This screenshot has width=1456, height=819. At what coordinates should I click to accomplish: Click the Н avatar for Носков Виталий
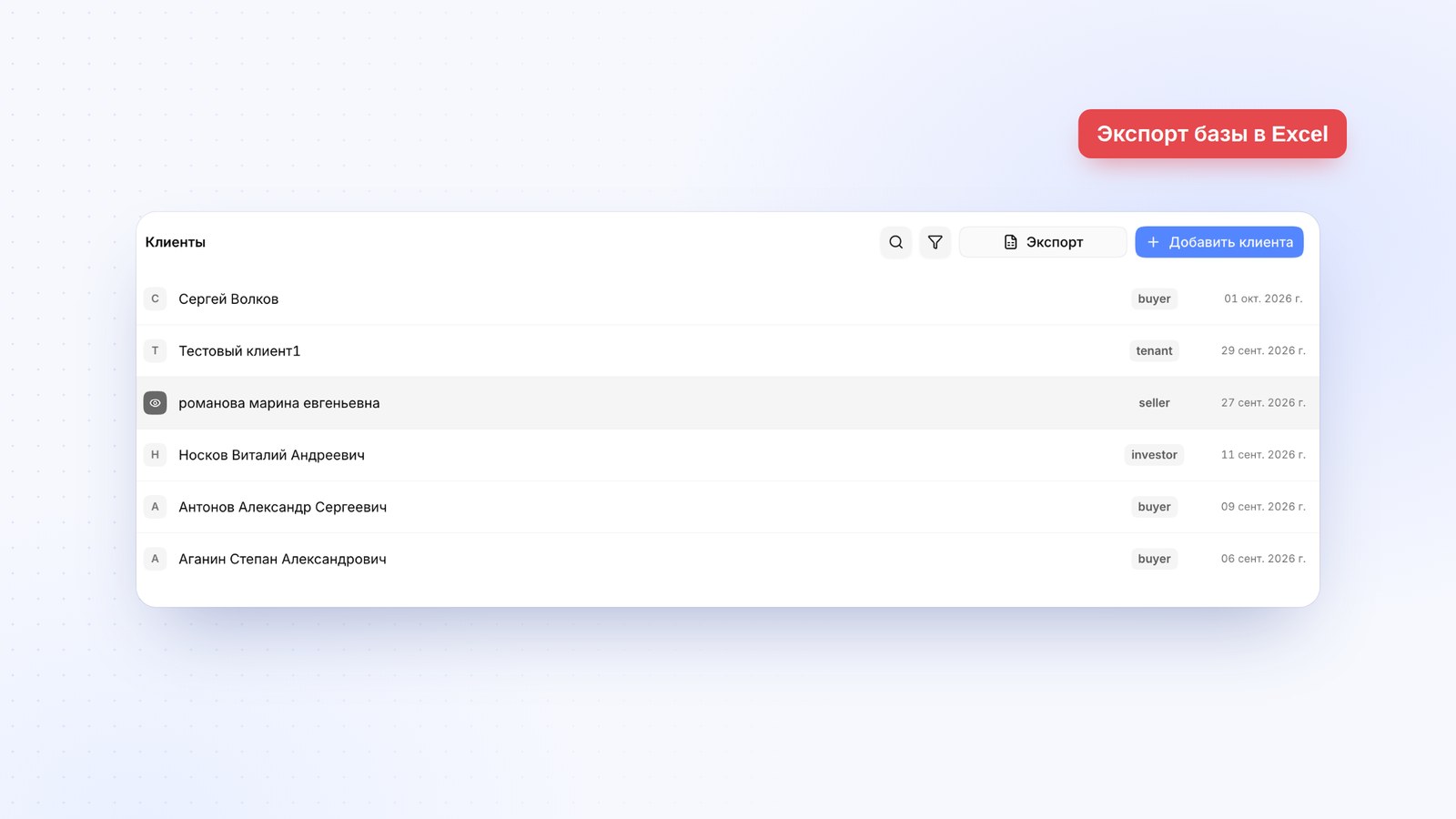click(155, 455)
